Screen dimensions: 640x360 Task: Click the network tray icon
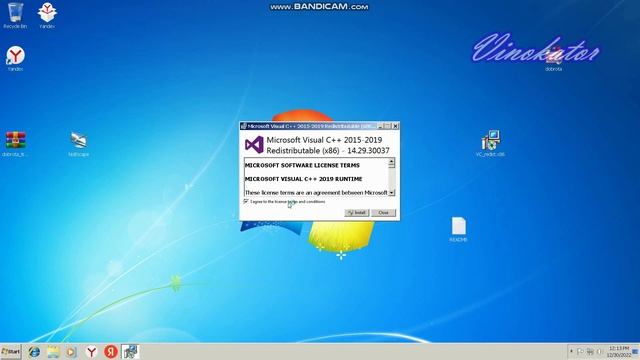click(590, 351)
